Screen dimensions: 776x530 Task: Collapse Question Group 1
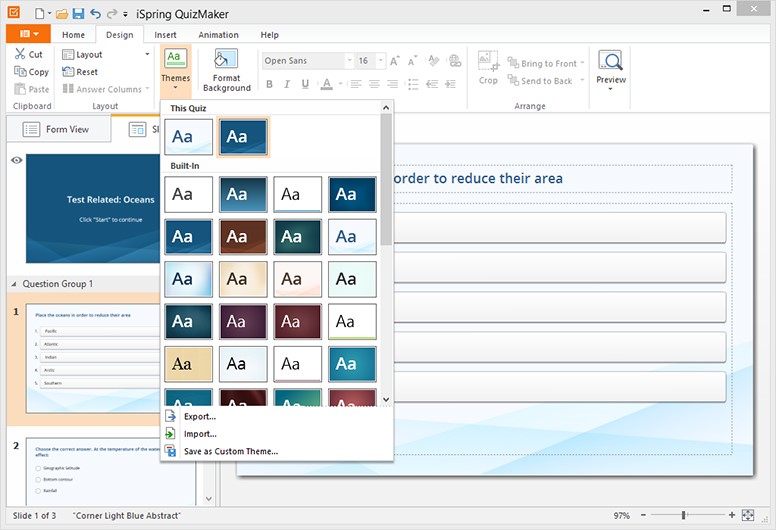[x=14, y=284]
